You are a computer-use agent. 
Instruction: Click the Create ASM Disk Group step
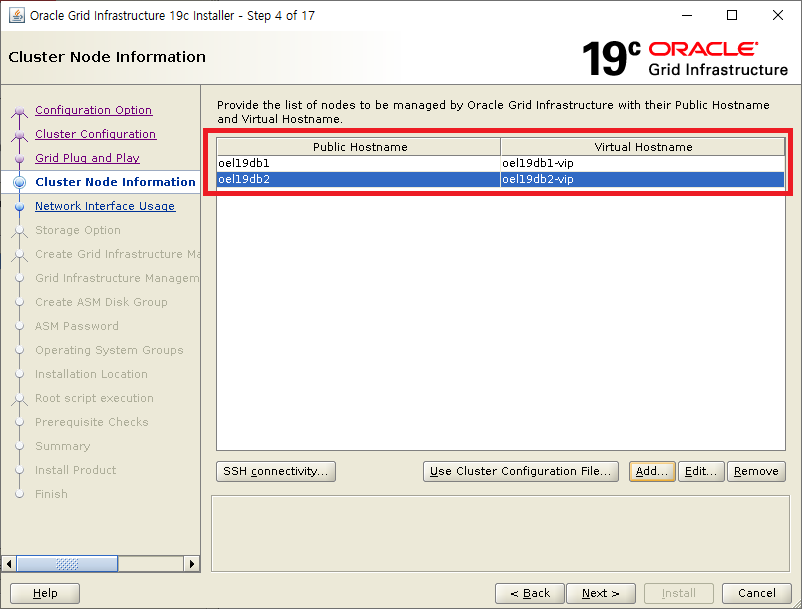[x=101, y=302]
